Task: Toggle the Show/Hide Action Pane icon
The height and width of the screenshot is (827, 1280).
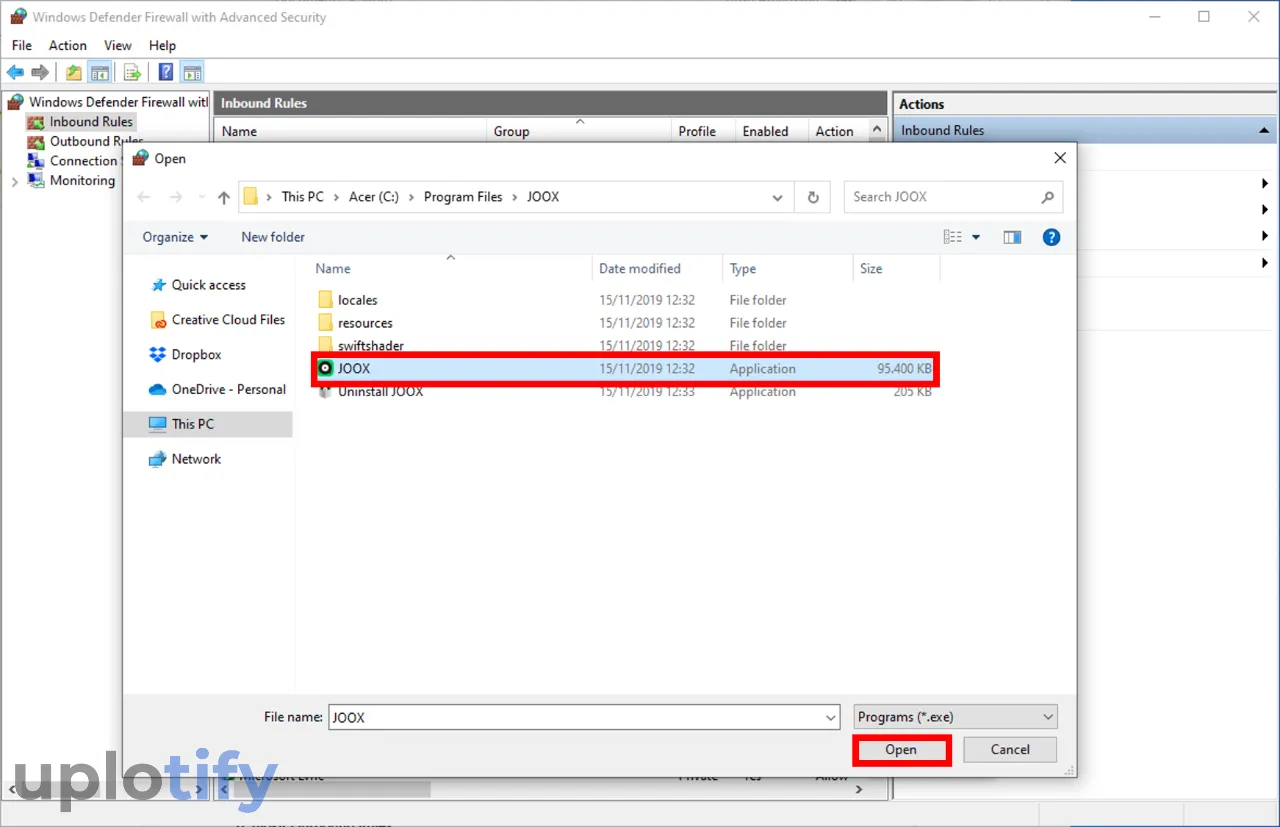Action: click(192, 72)
